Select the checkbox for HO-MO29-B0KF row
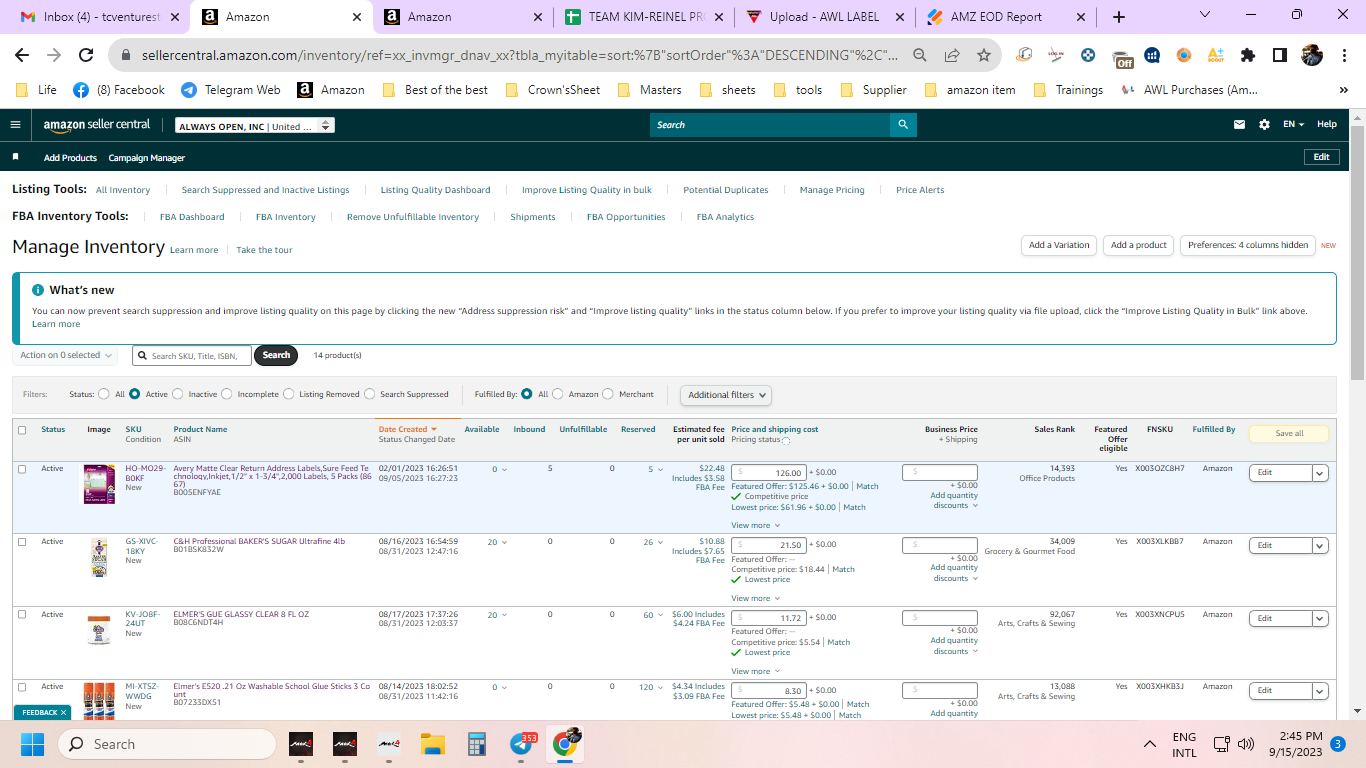Screen dimensions: 1366x768 [x=22, y=469]
